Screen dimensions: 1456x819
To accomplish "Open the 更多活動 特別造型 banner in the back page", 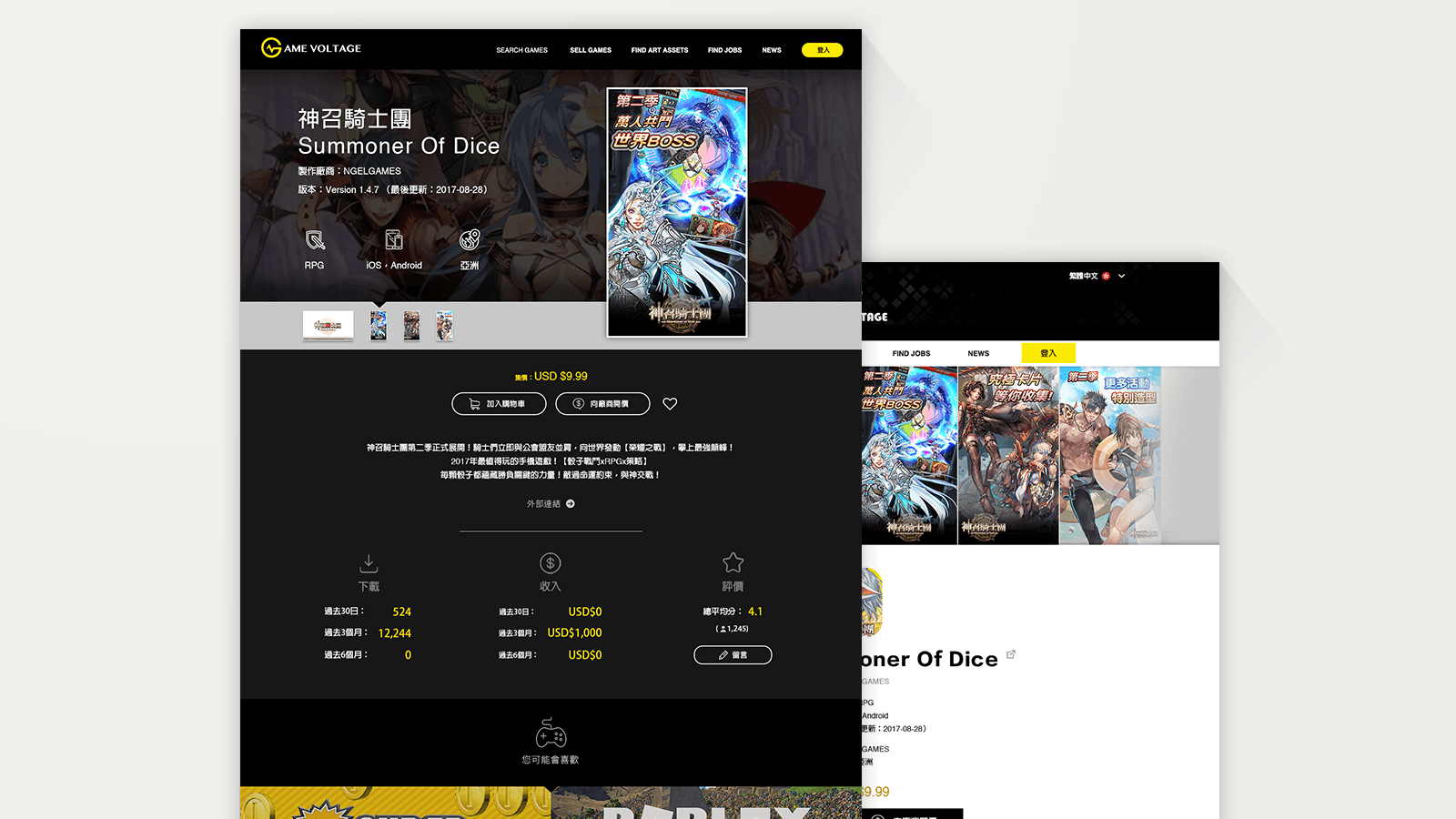I will 1110,456.
